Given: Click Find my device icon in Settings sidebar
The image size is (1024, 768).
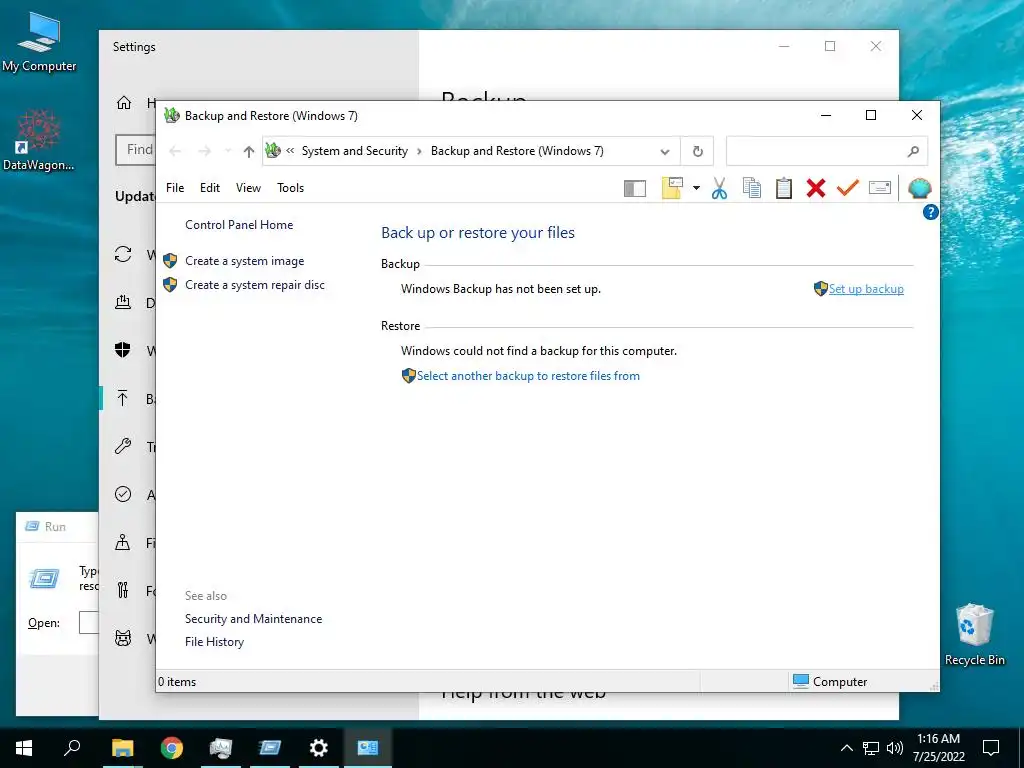Looking at the screenshot, I should pos(123,542).
